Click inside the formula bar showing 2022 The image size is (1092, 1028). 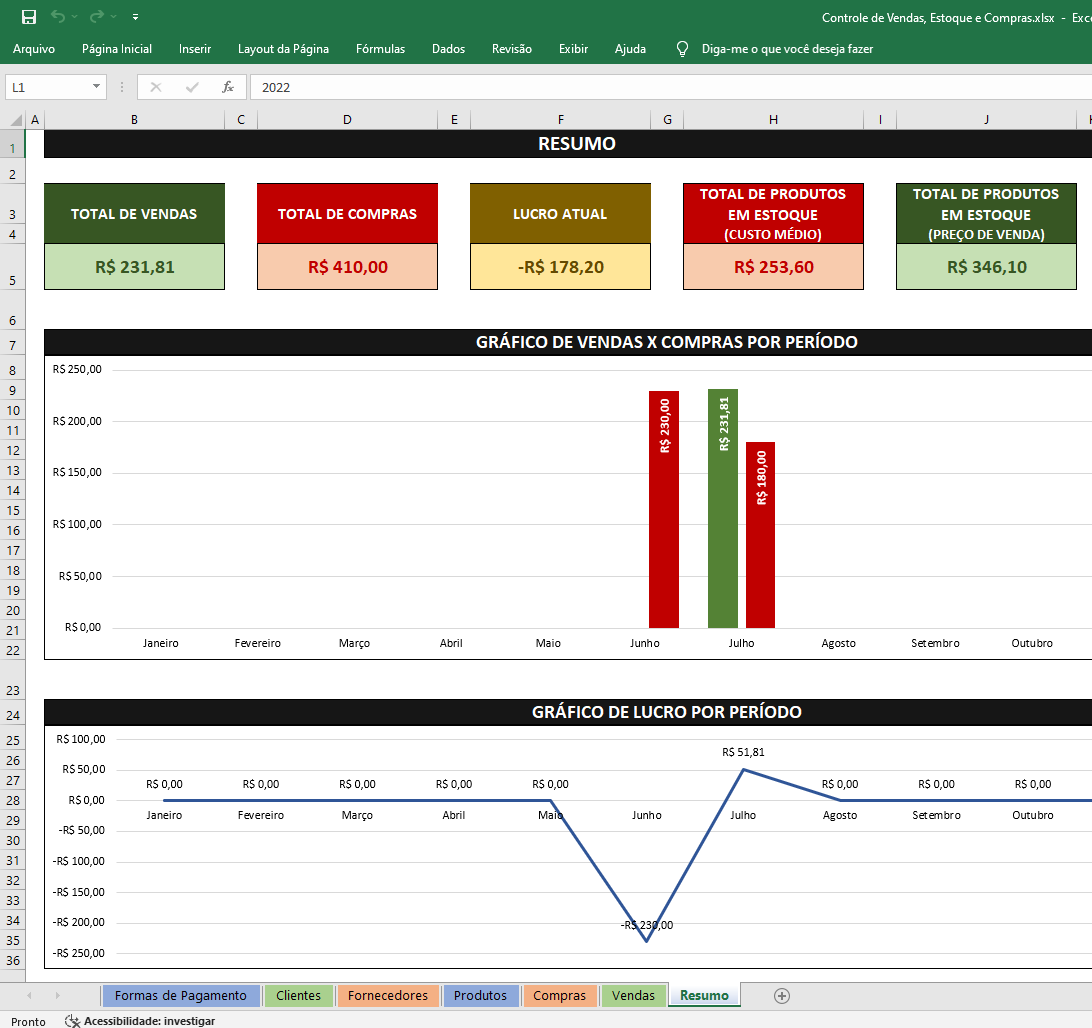(600, 87)
